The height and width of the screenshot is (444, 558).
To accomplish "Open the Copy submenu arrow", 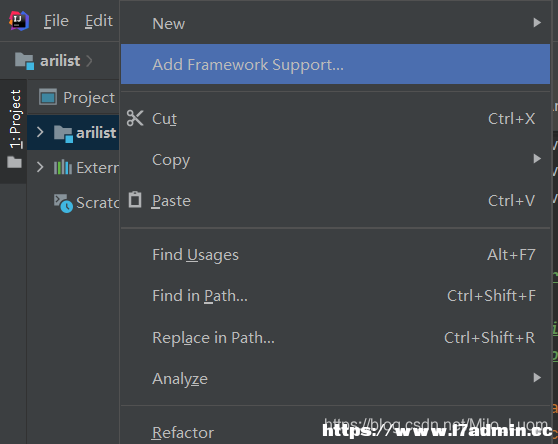I will 537,159.
